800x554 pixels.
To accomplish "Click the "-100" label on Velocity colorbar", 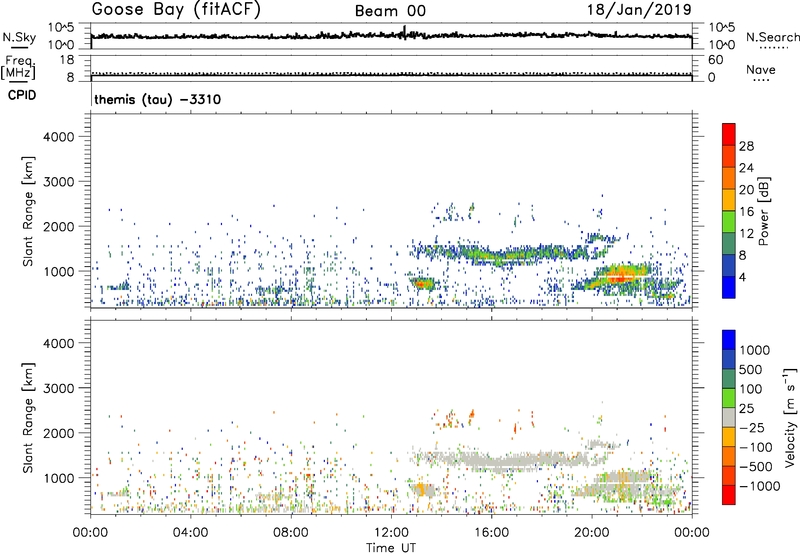I will (756, 447).
